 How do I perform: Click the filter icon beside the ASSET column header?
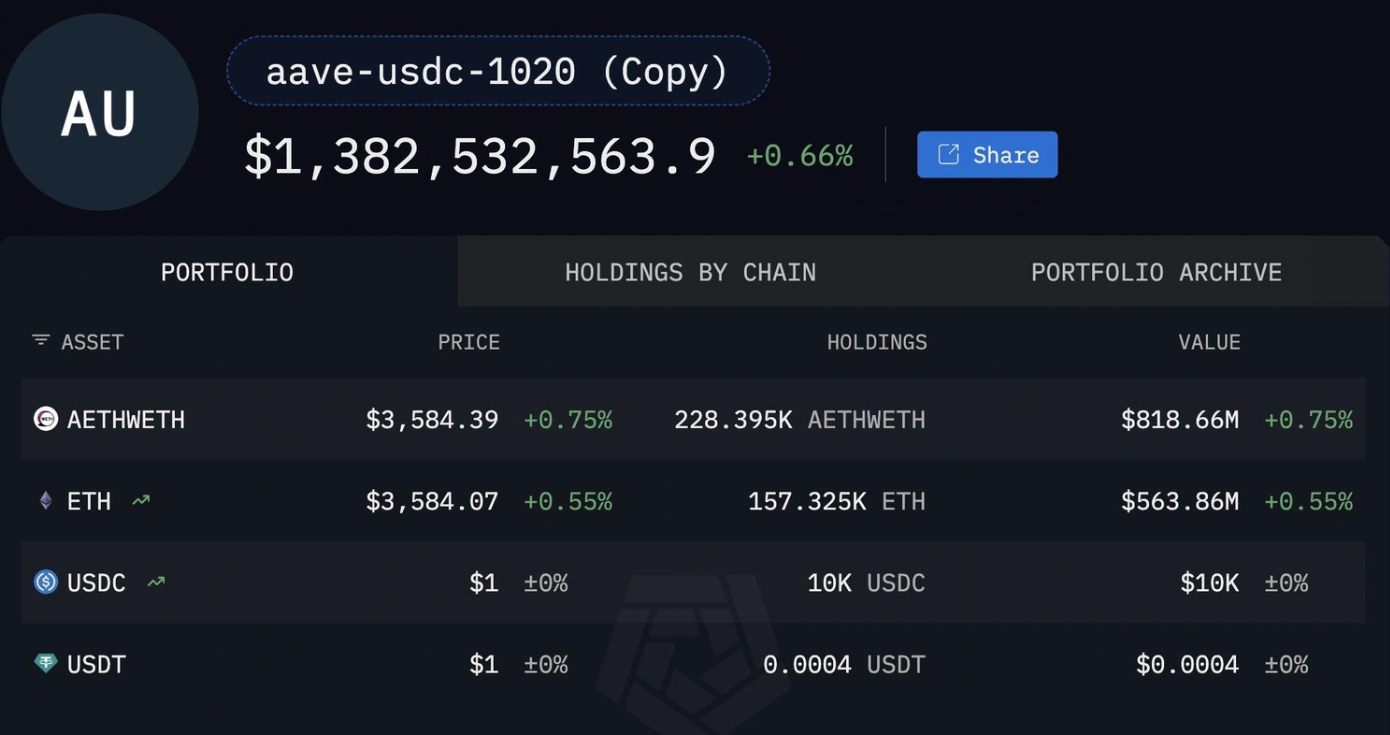[x=39, y=341]
